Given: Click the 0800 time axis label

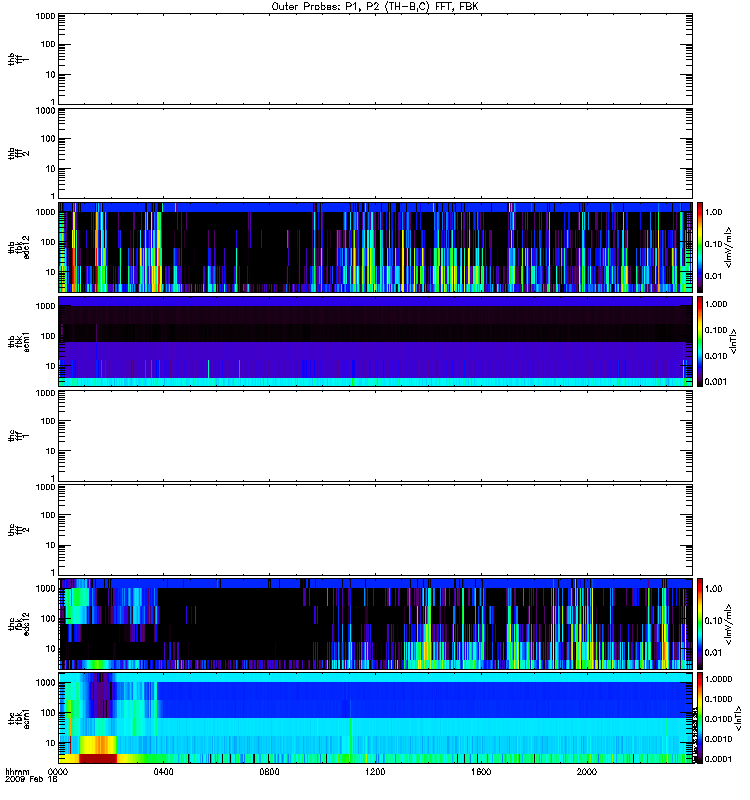Looking at the screenshot, I should click(269, 772).
